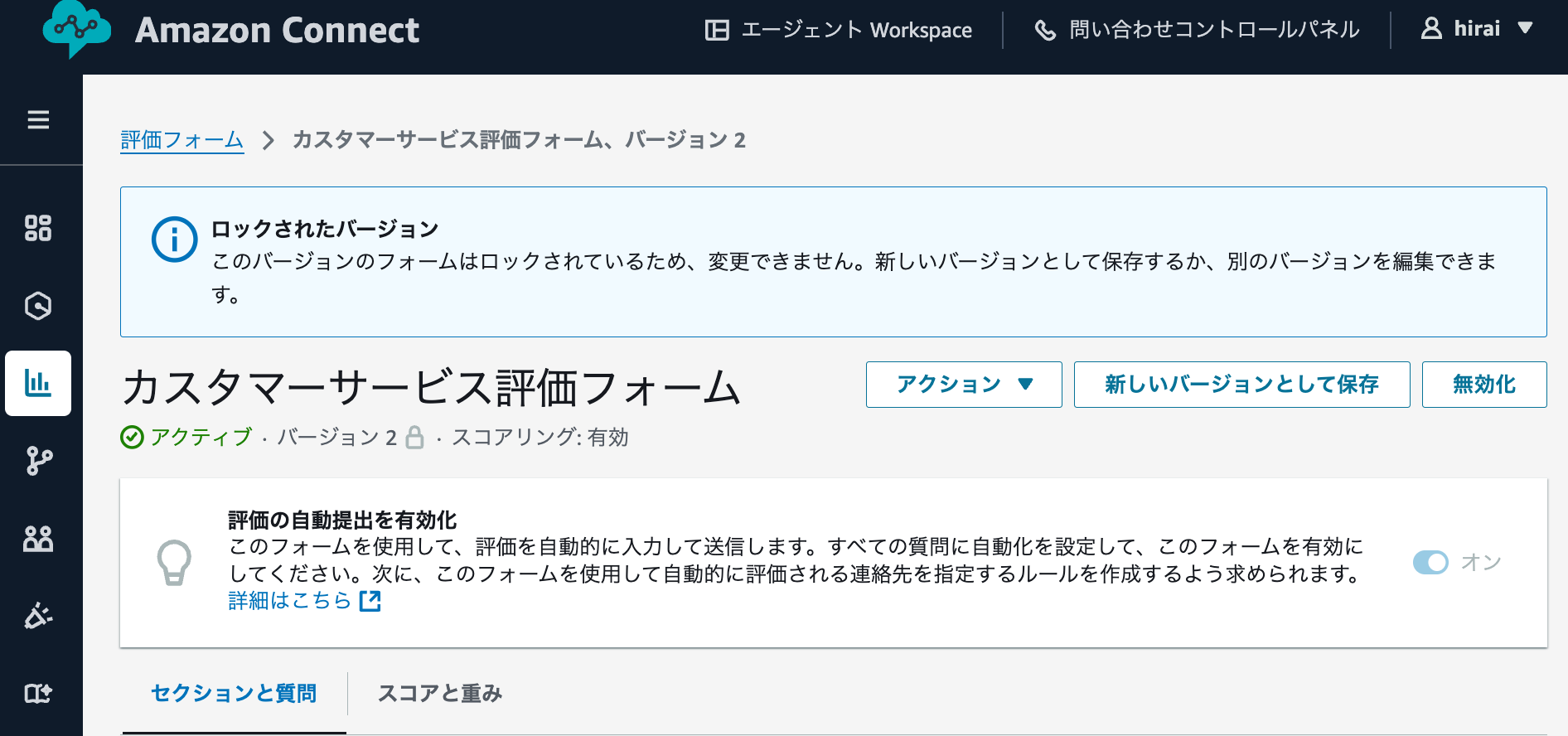1568x736 pixels.
Task: Open the flows branch icon in sidebar
Action: click(x=38, y=461)
